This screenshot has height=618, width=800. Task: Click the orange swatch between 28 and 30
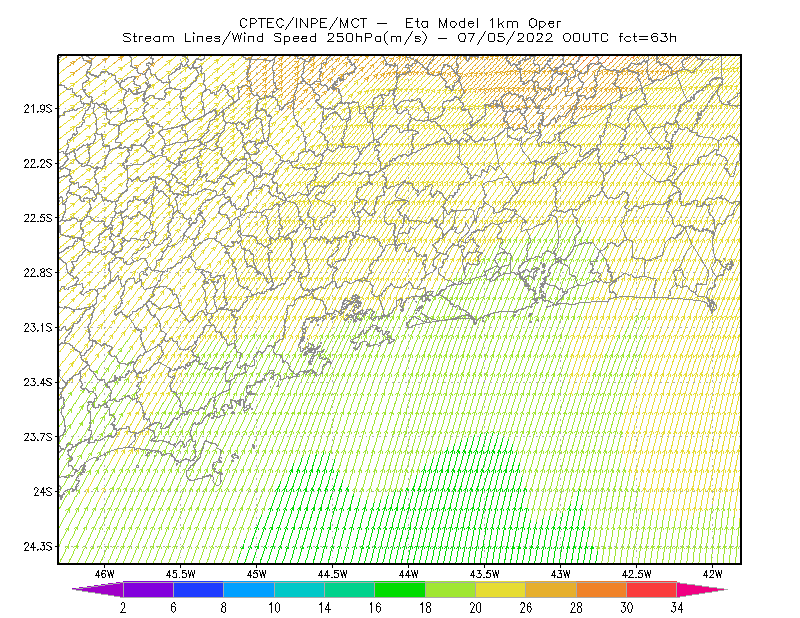click(x=602, y=589)
